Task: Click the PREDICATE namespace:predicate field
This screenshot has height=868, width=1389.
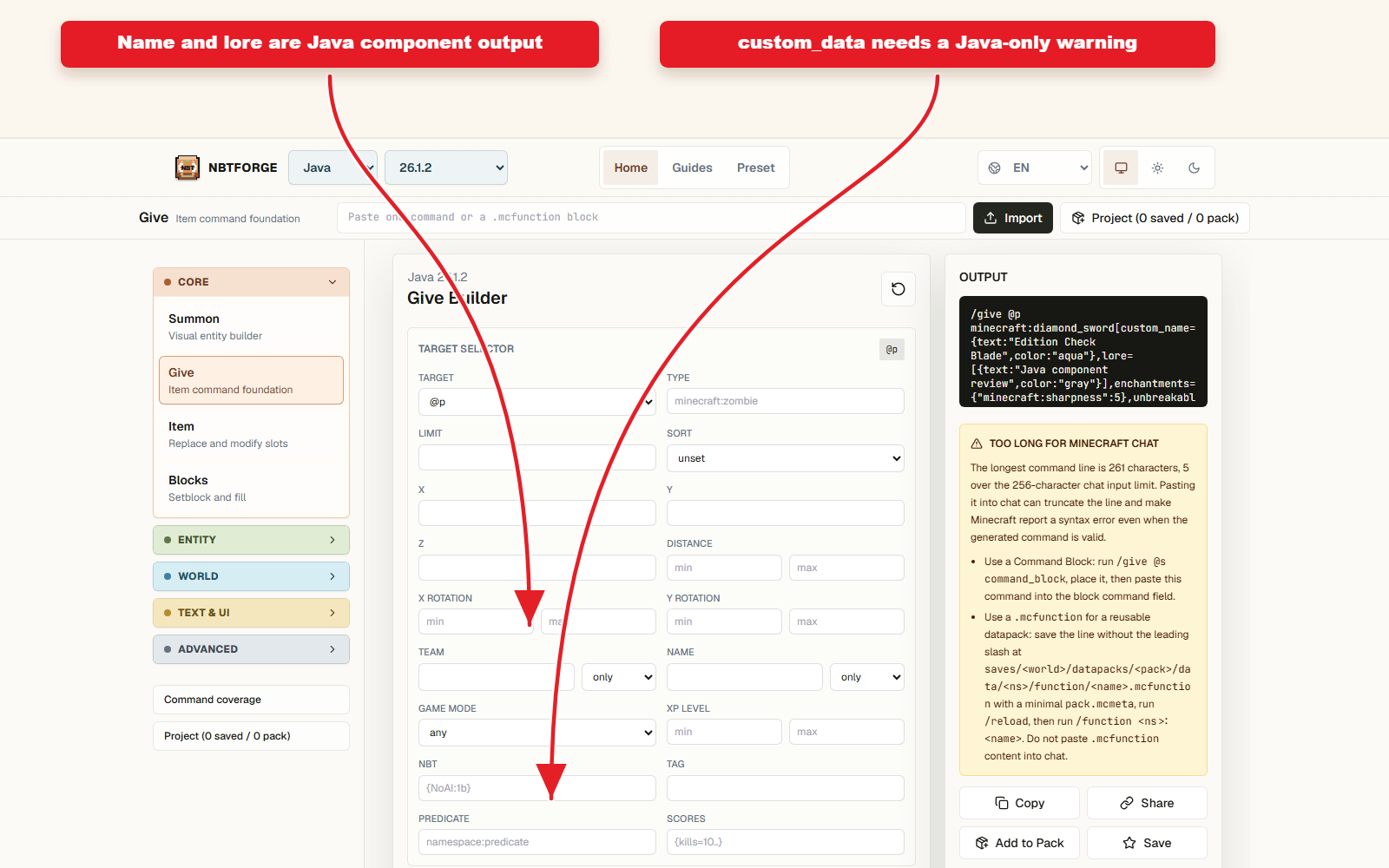Action: click(537, 842)
